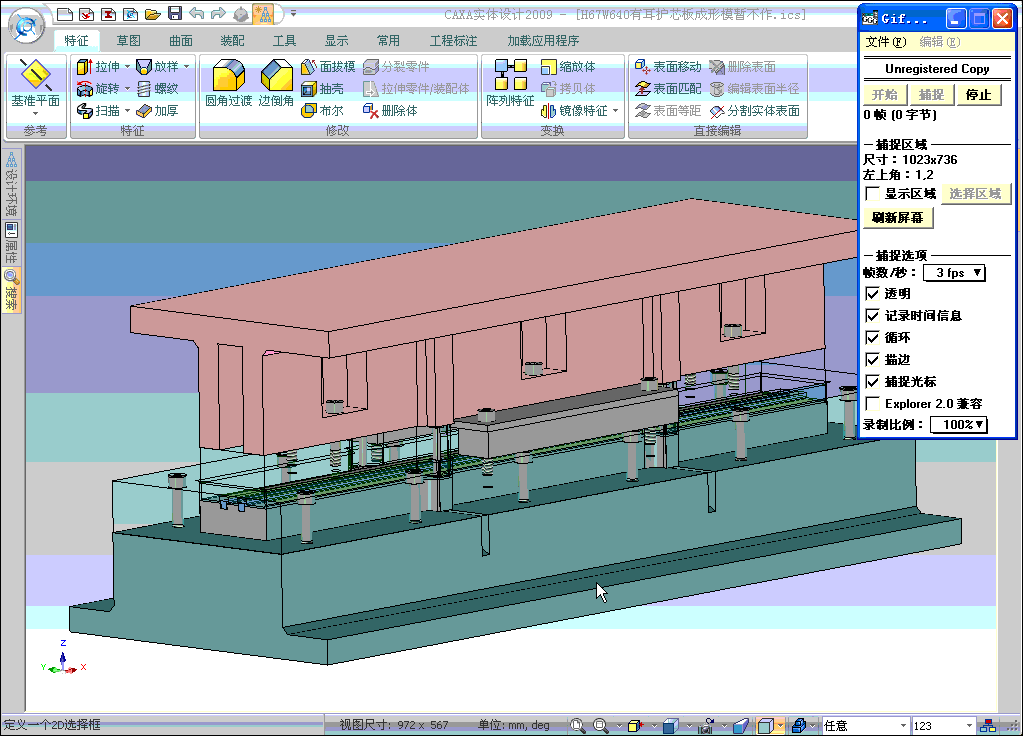Choose the 旋转 revolve feature
Viewport: 1023px width, 736px height.
[99, 88]
